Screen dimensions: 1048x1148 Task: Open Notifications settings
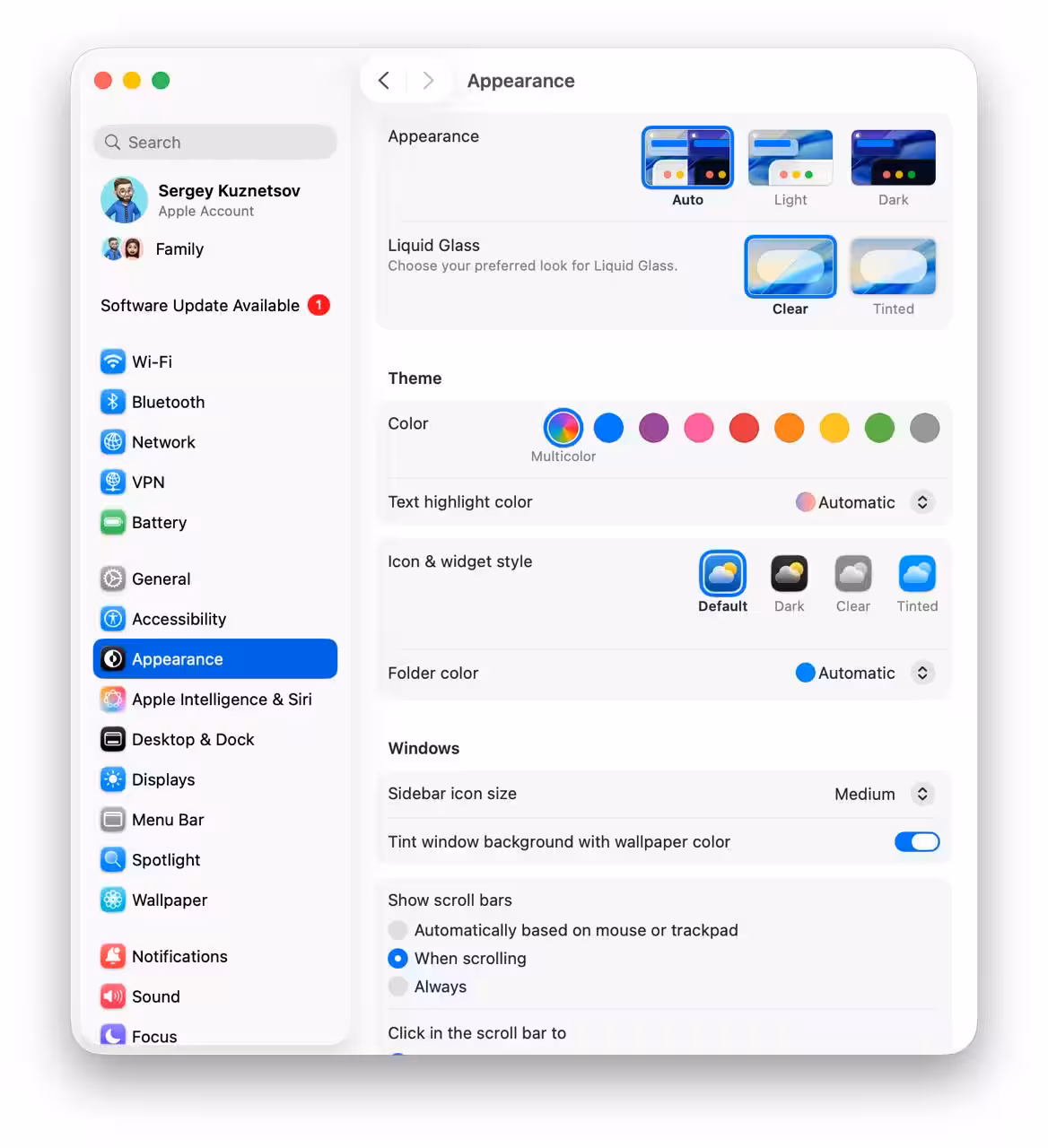click(x=179, y=956)
